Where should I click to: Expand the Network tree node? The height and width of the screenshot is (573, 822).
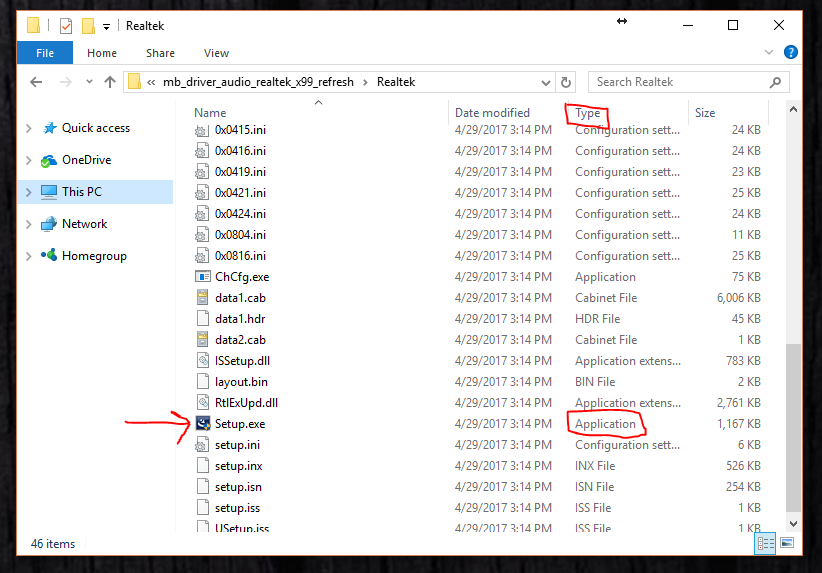point(29,224)
